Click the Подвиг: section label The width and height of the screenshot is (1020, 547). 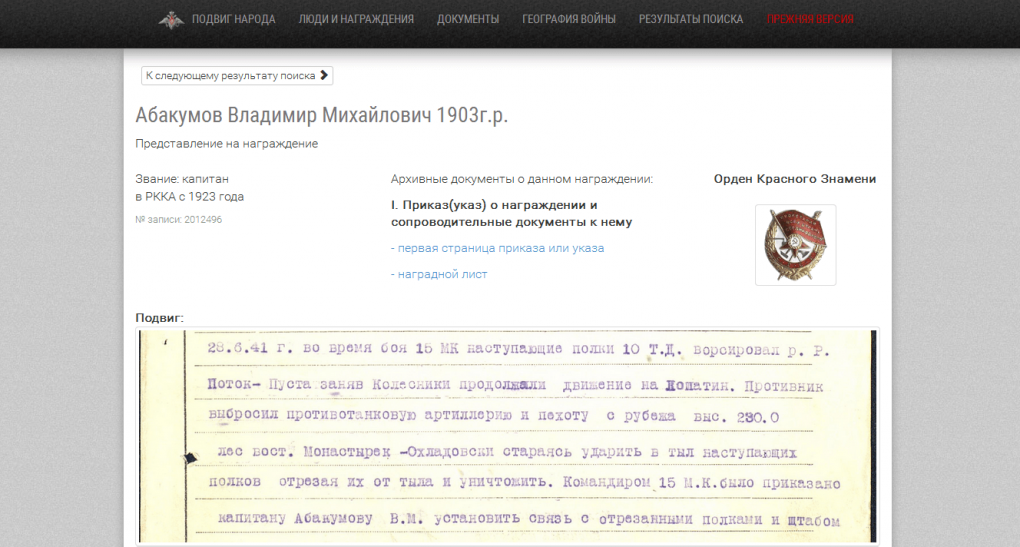click(160, 318)
